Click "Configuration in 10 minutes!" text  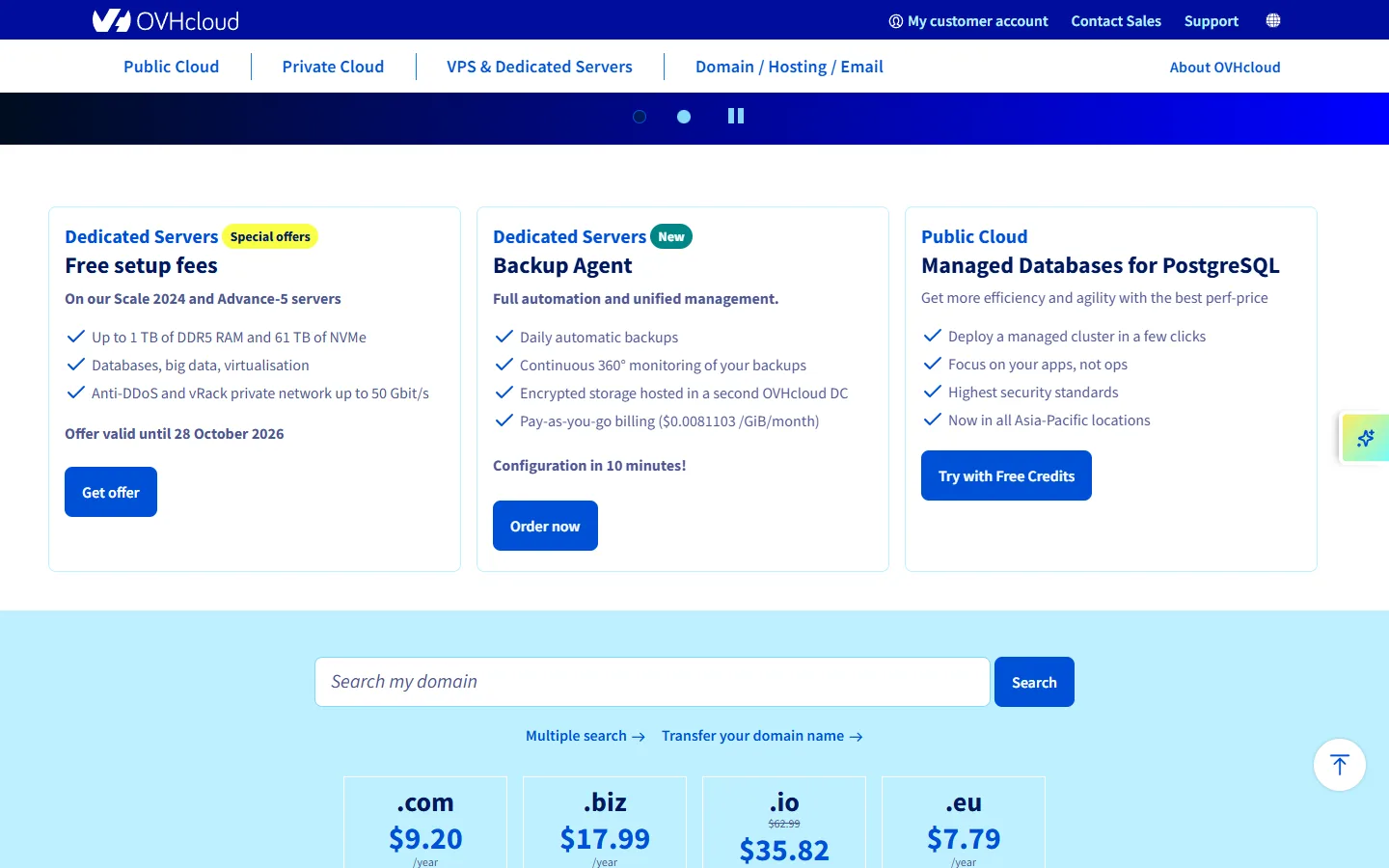point(589,466)
